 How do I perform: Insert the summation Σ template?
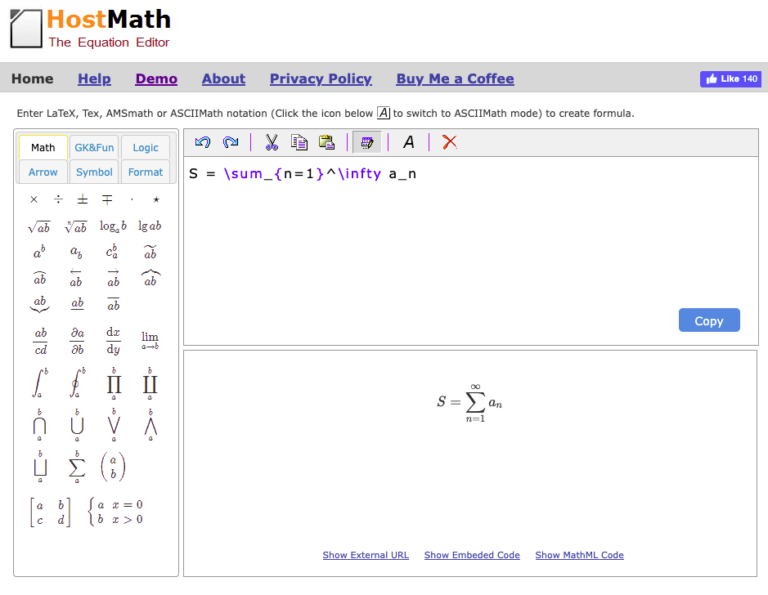pyautogui.click(x=77, y=467)
